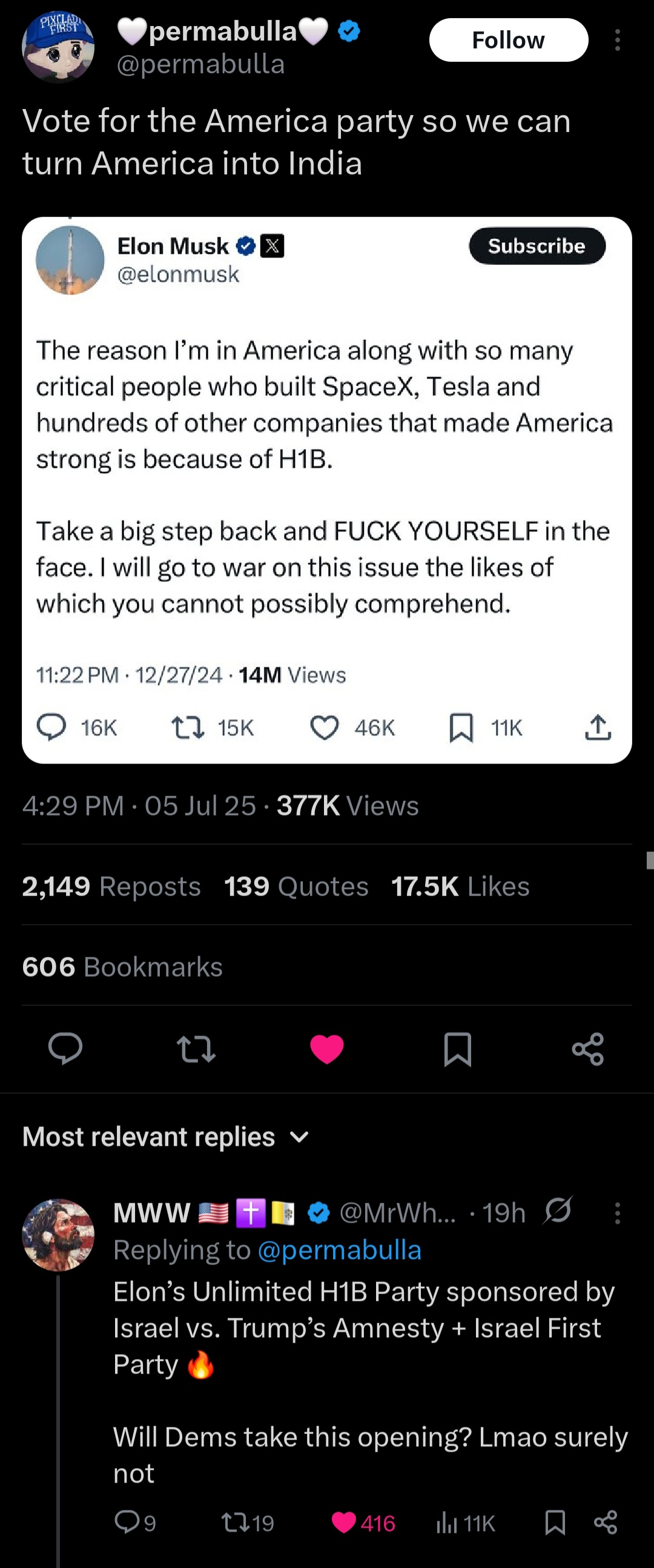Unlike the post via the pink heart
This screenshot has width=654, height=1568.
[326, 1049]
